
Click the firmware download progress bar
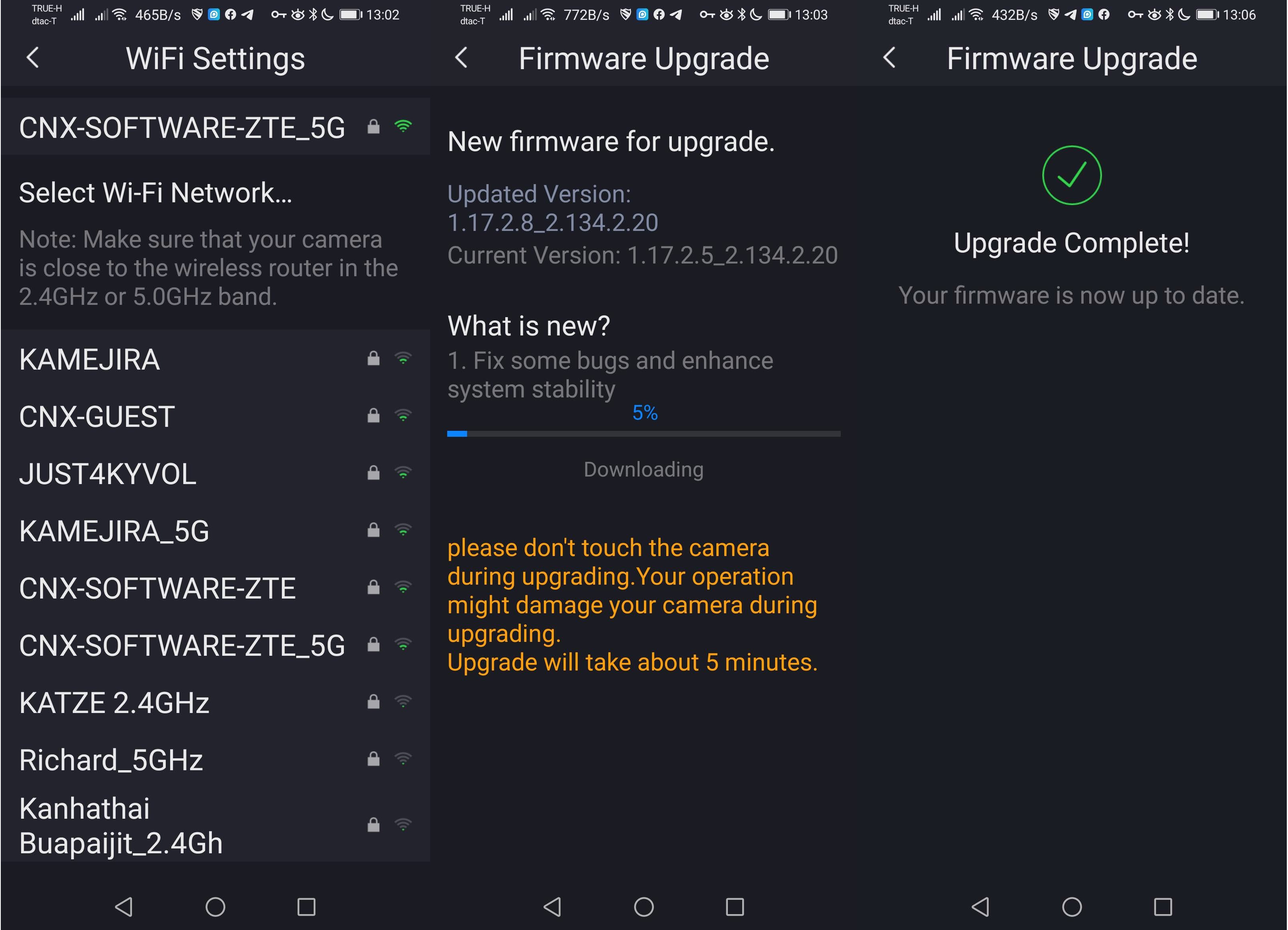coord(644,433)
